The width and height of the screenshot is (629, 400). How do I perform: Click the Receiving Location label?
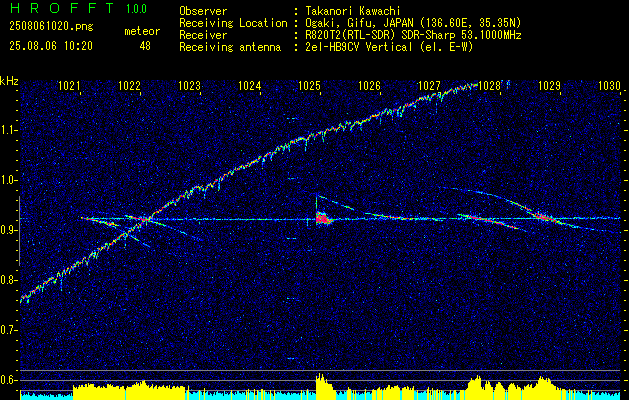[233, 23]
